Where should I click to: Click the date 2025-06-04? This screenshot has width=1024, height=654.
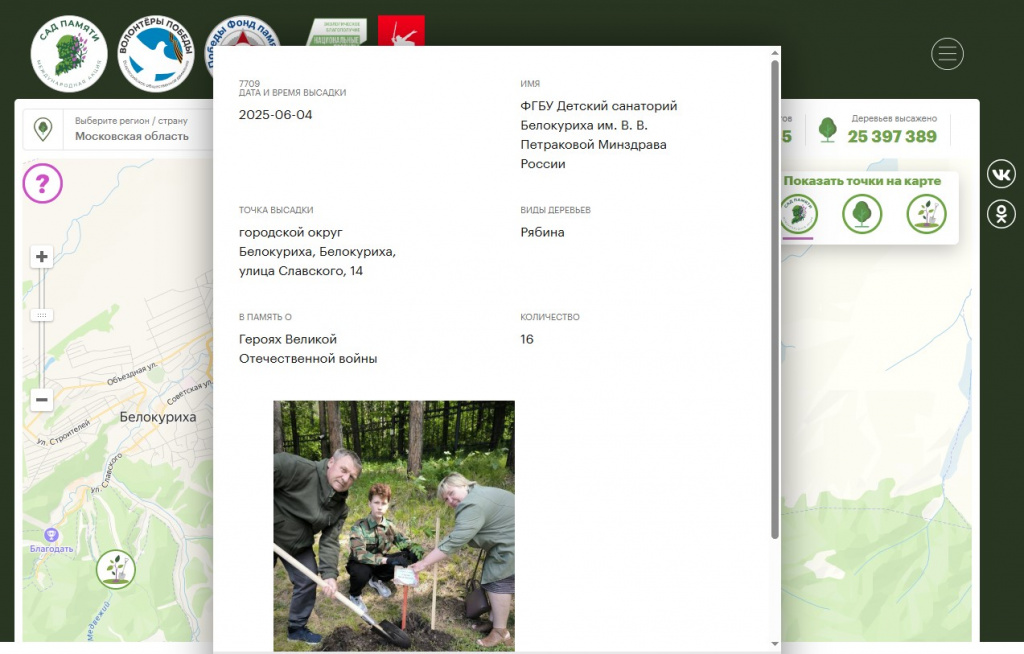276,115
